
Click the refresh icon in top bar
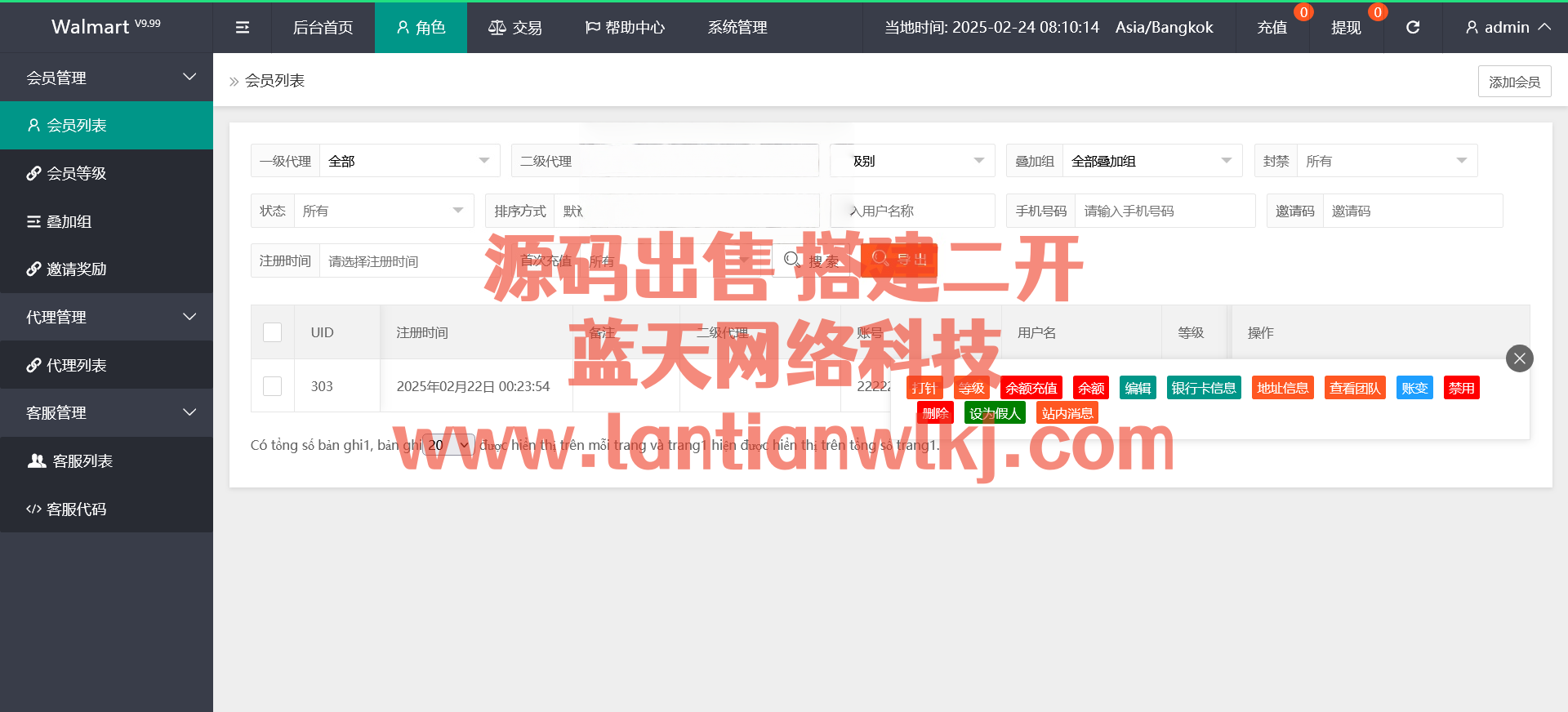click(x=1413, y=28)
